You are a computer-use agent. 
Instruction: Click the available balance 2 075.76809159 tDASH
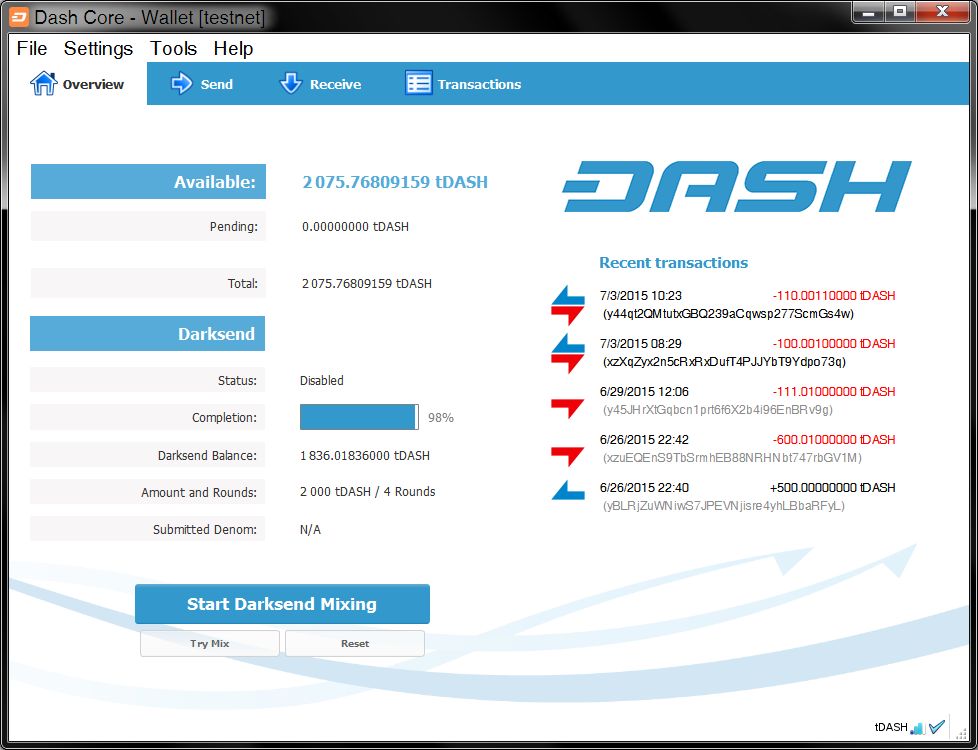tap(395, 182)
